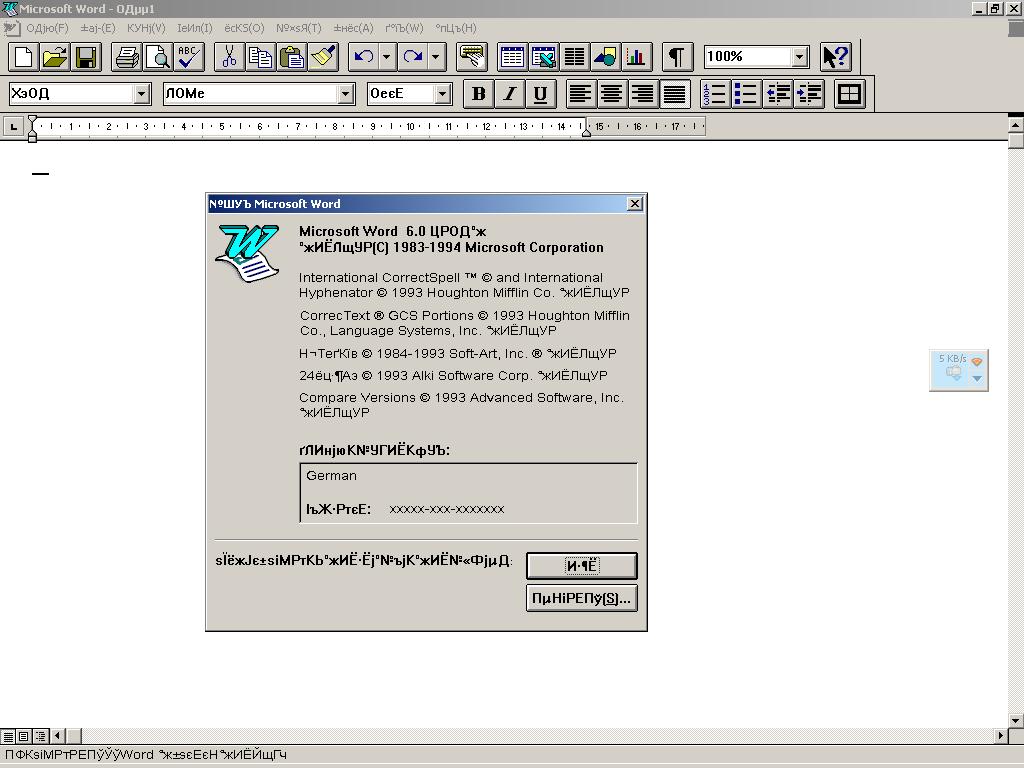1024x768 pixels.
Task: Open the menu labeled (E)
Action: pyautogui.click(x=98, y=28)
